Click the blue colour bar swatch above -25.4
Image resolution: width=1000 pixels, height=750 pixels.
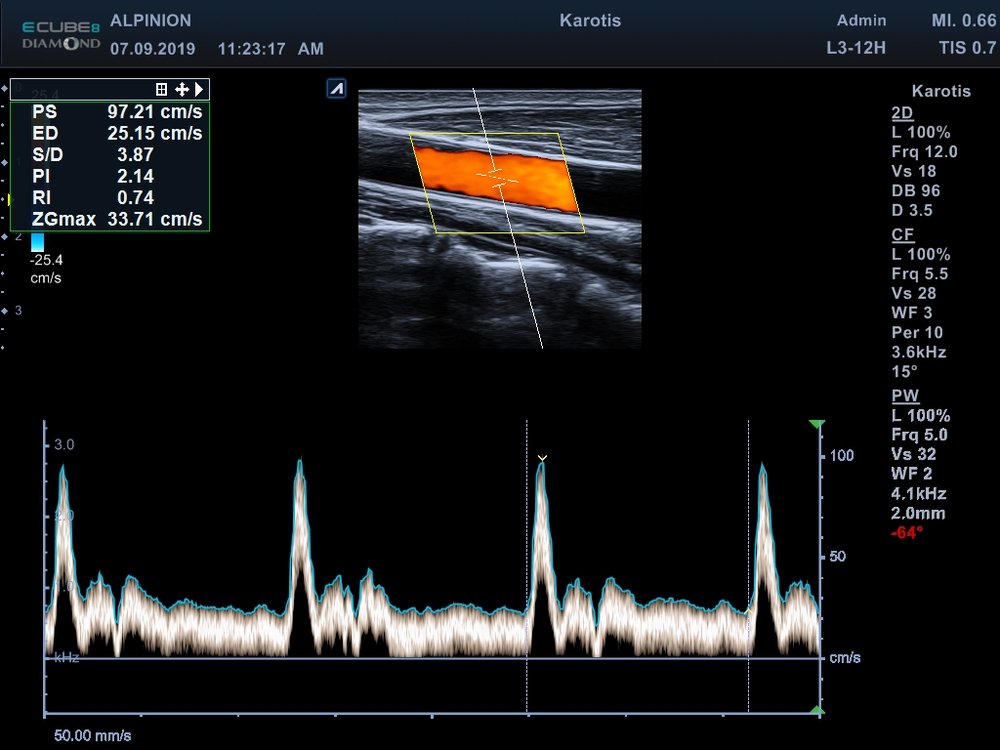38,242
